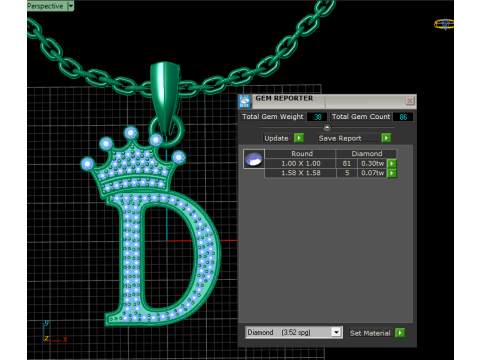This screenshot has width=480, height=360.
Task: Click the Gem Reporter panel icon
Action: coord(245,101)
